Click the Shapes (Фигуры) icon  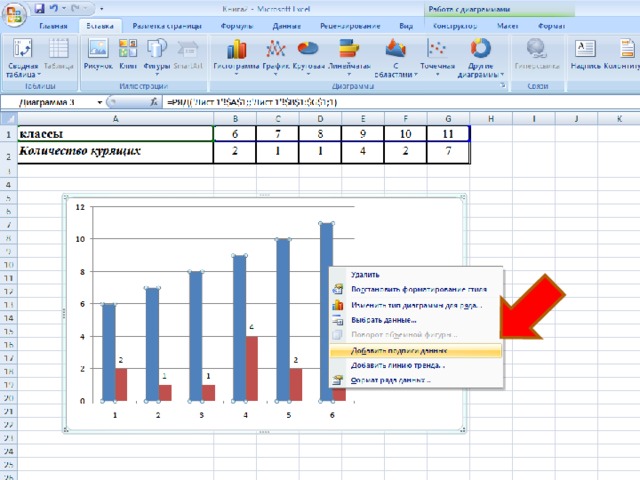coord(157,49)
